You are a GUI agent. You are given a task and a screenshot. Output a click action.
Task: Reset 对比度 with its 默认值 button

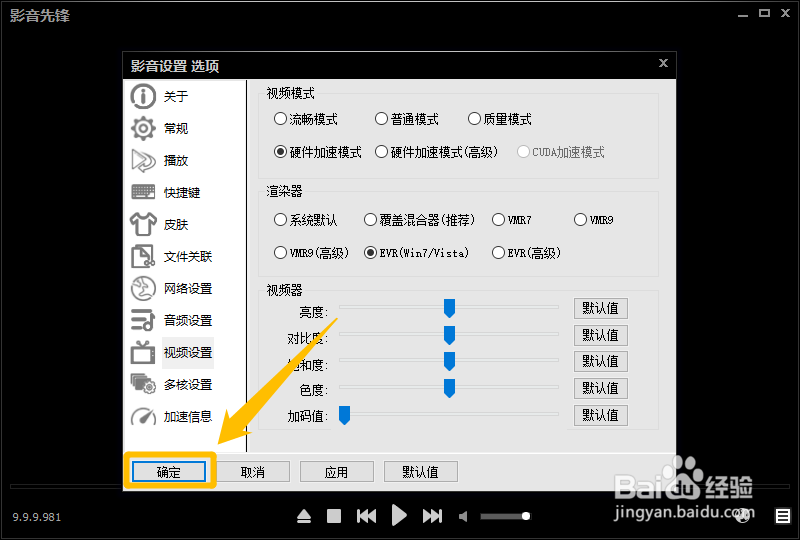coord(601,335)
